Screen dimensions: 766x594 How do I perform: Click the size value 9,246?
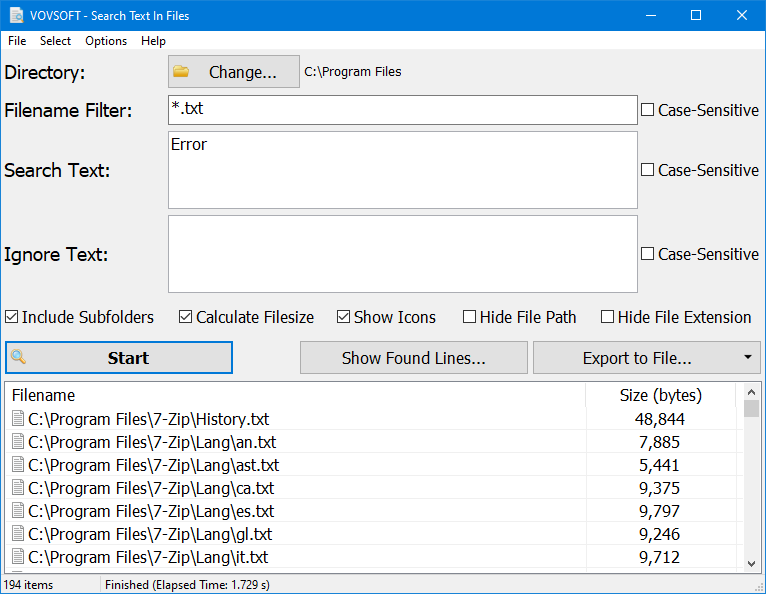[x=660, y=533]
